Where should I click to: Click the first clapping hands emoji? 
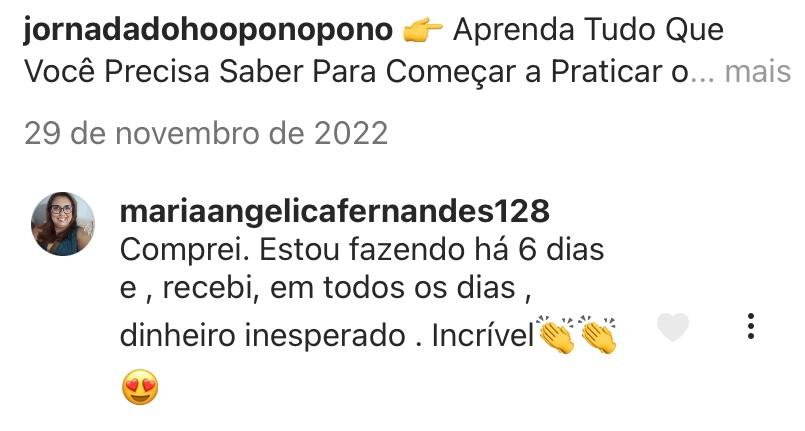tap(556, 335)
